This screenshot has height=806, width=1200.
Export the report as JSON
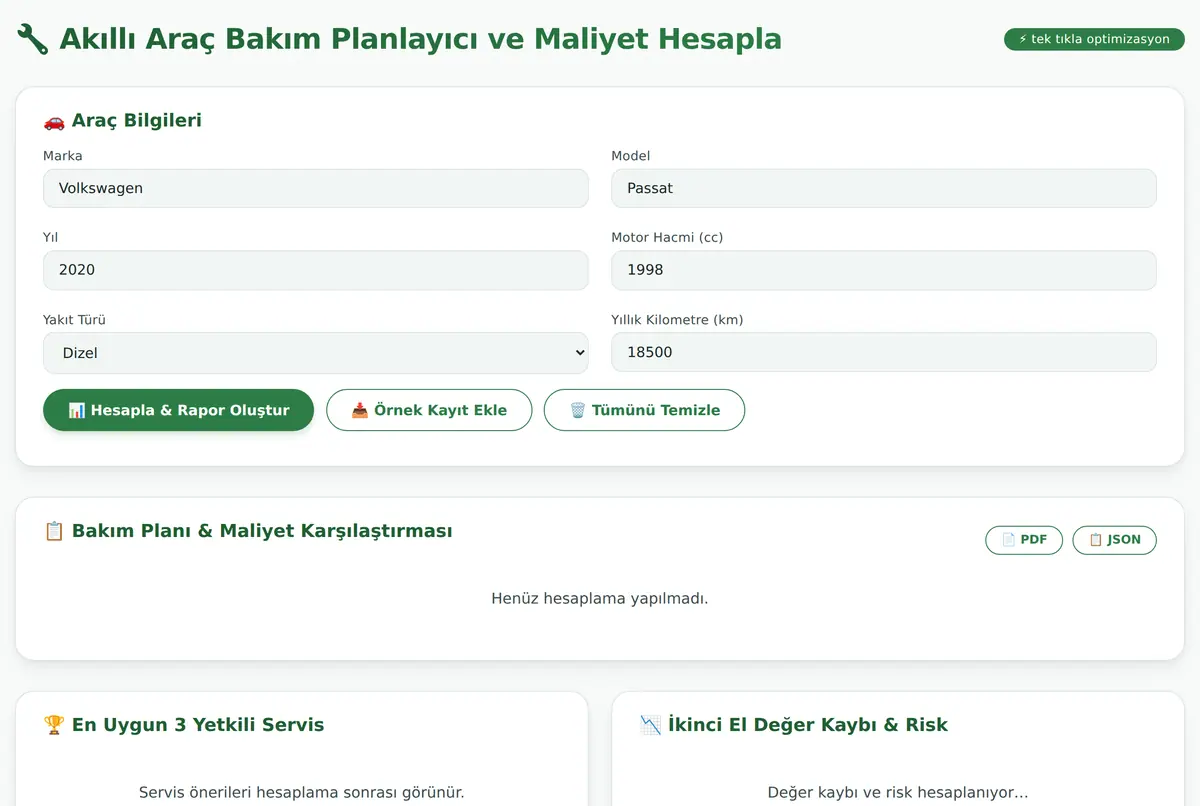(x=1114, y=540)
